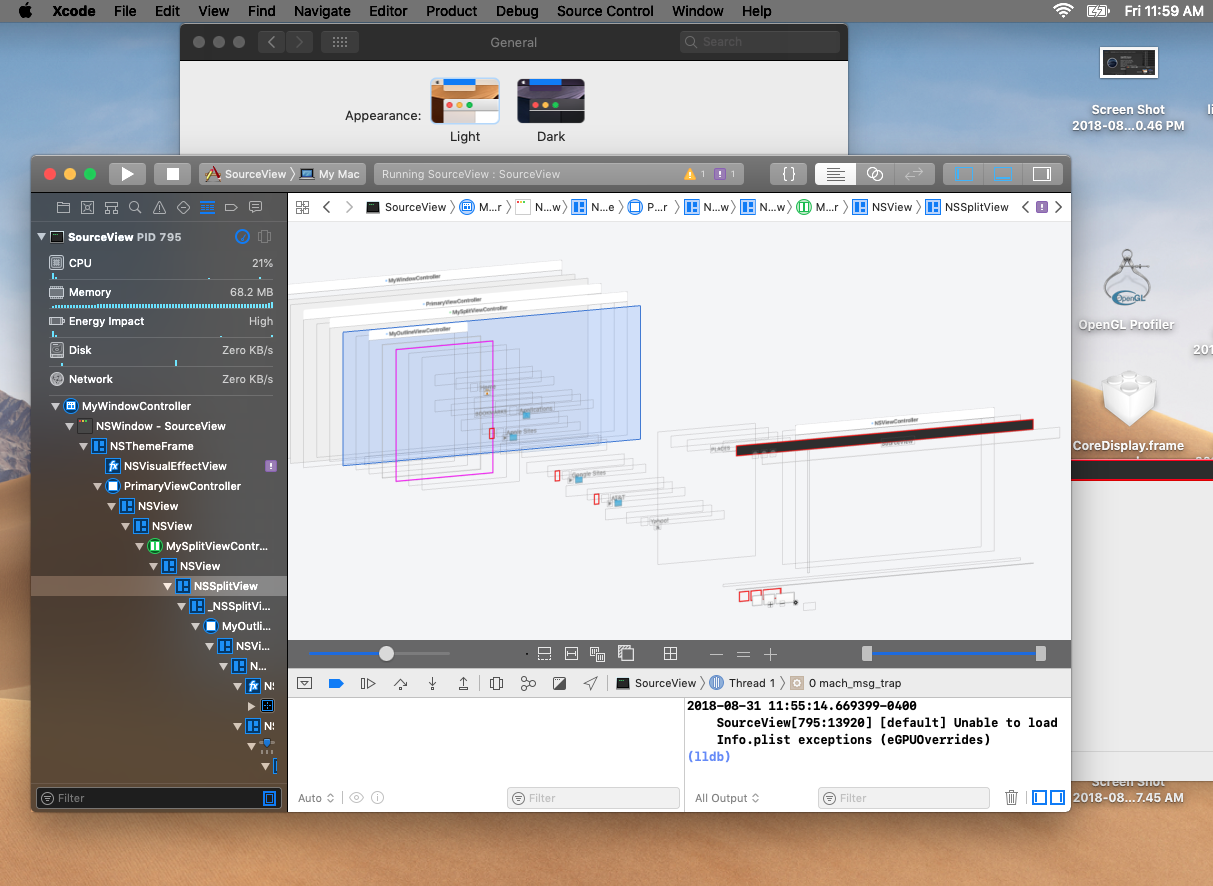The width and height of the screenshot is (1213, 886).
Task: Open the Breakpoint navigator icon
Action: [x=231, y=207]
